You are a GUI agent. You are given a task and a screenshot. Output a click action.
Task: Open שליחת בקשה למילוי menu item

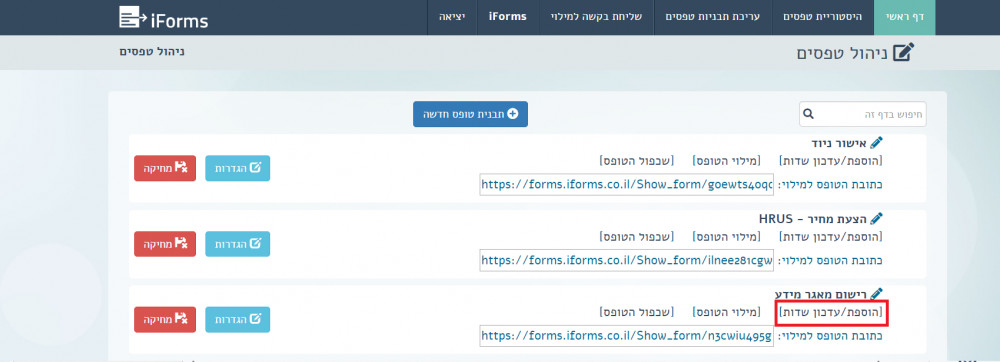[x=596, y=17]
